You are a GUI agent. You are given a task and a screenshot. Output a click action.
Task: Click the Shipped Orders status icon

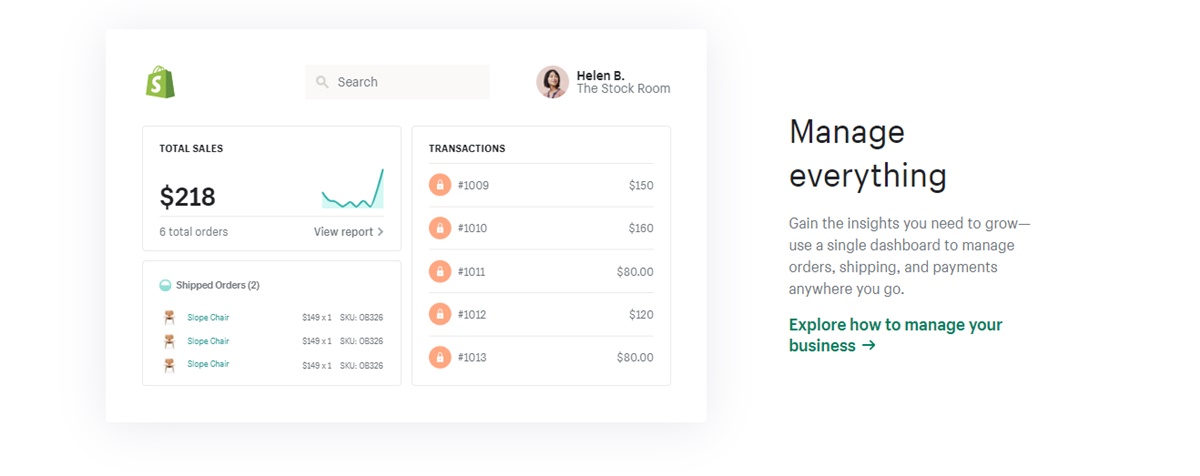point(165,285)
